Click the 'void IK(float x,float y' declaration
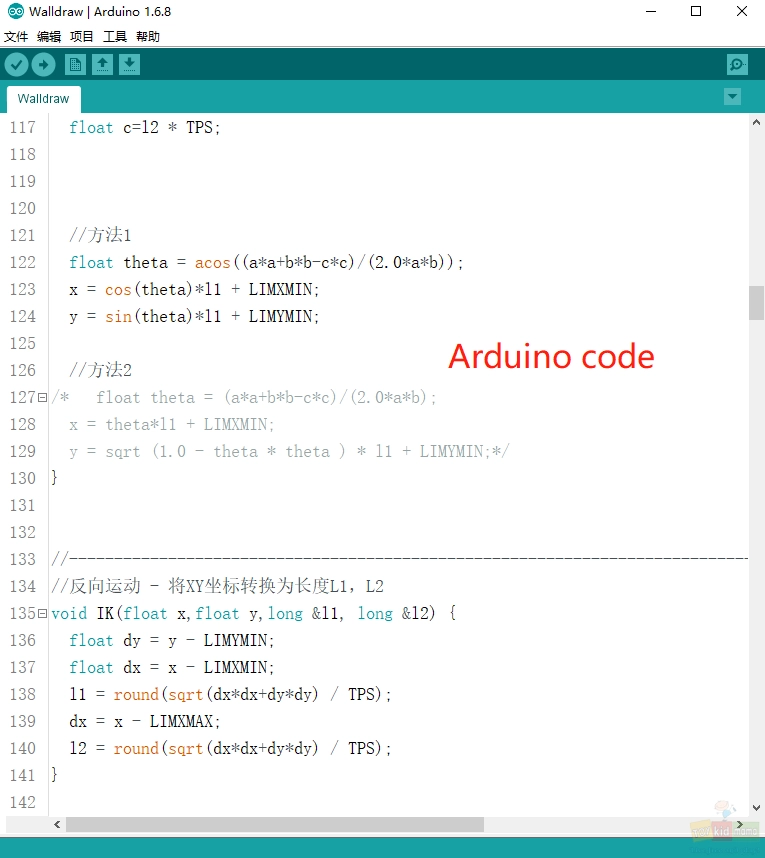This screenshot has height=858, width=765. click(x=254, y=613)
